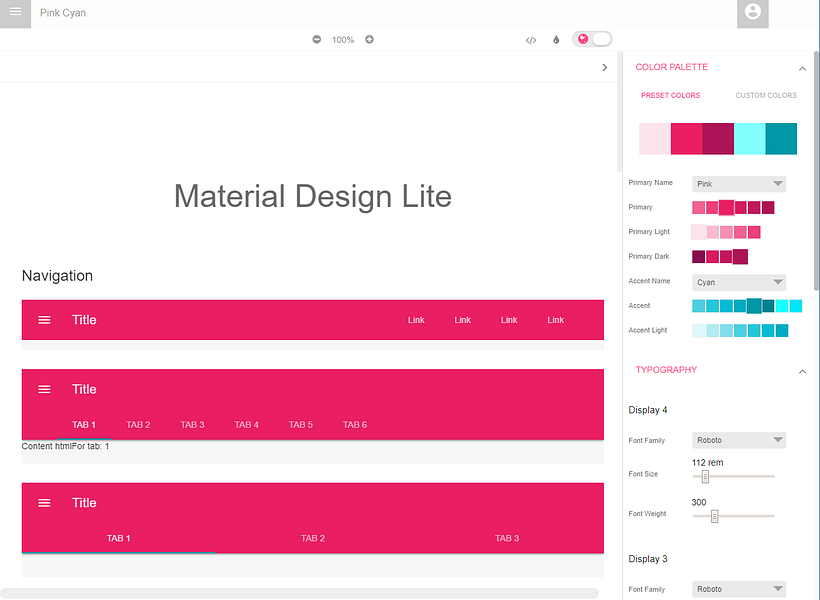
Task: Open the main hamburger menu at top-left
Action: [x=15, y=13]
